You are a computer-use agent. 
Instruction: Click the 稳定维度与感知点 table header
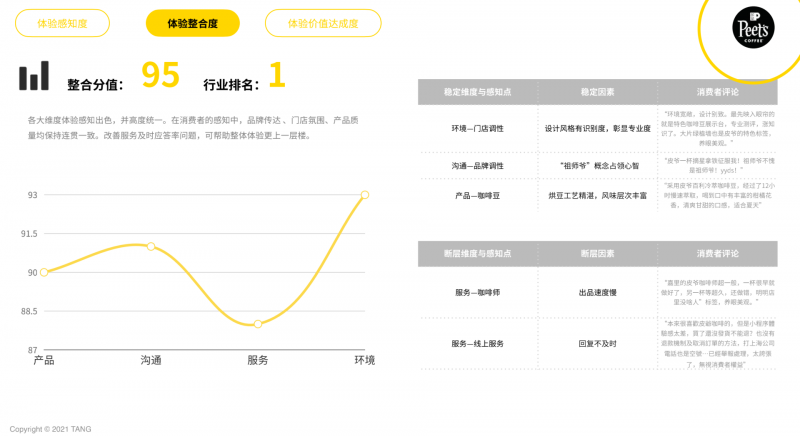[x=477, y=92]
